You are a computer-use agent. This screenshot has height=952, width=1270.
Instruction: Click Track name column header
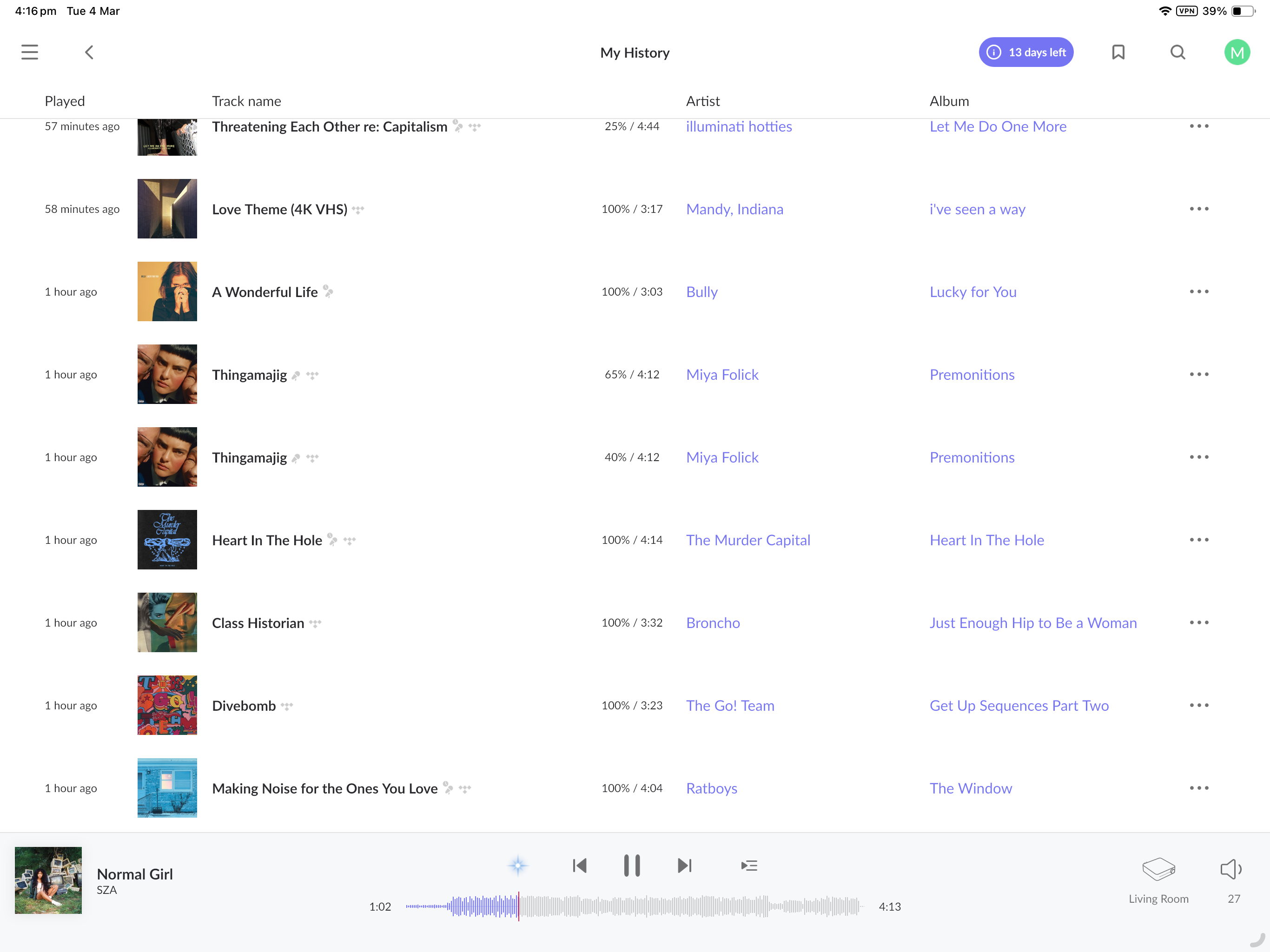tap(246, 101)
